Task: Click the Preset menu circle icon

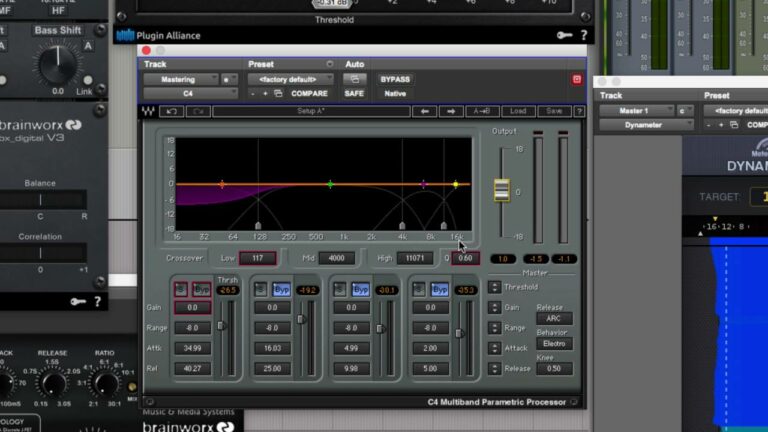Action: [x=330, y=64]
